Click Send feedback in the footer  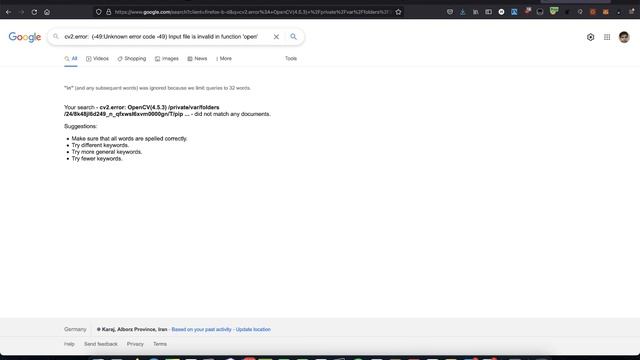point(101,344)
